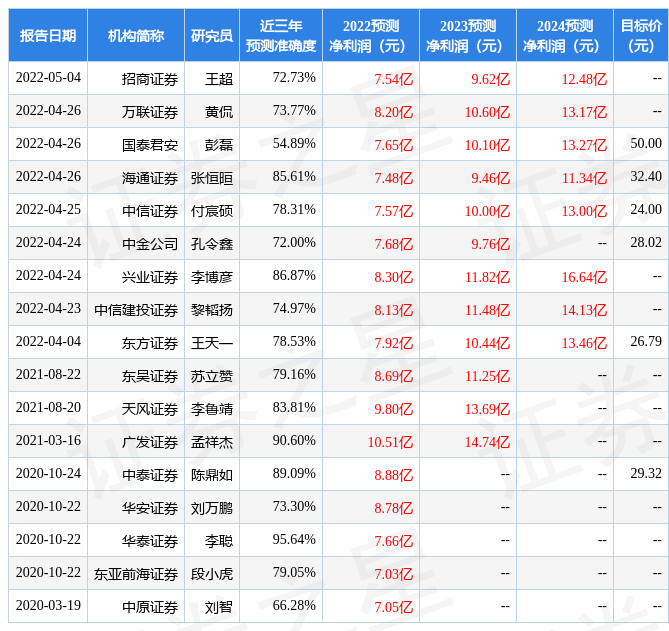The height and width of the screenshot is (631, 669).
Task: Click target price 29.32
Action: pos(646,473)
